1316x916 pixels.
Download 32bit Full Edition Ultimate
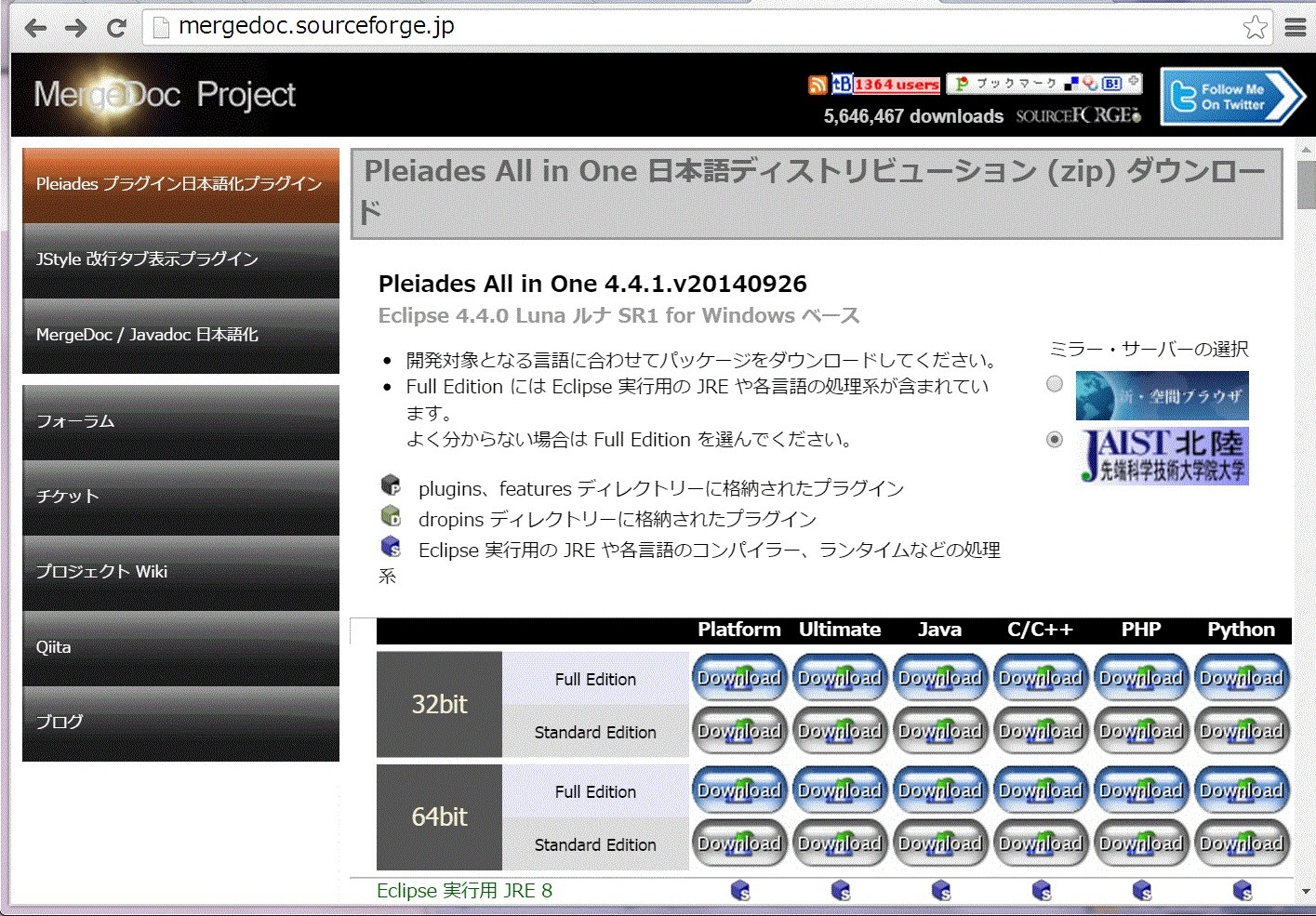840,678
